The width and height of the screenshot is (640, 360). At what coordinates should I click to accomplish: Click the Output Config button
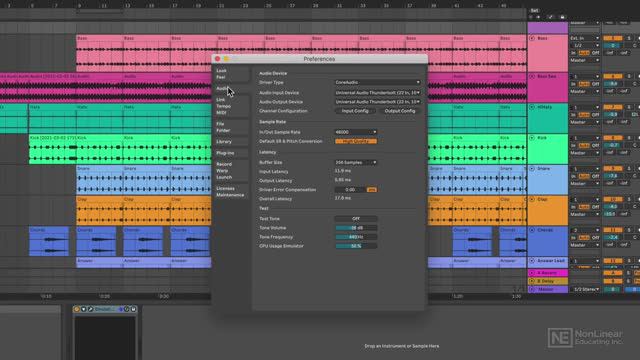[x=400, y=111]
